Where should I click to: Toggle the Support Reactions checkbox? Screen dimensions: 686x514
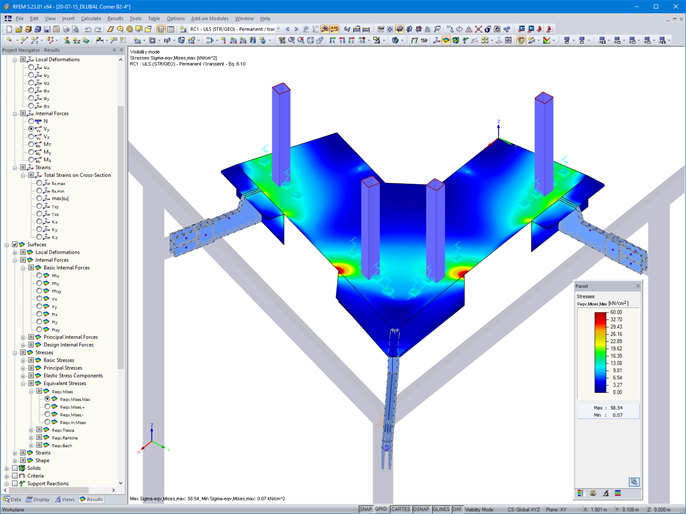tap(15, 483)
